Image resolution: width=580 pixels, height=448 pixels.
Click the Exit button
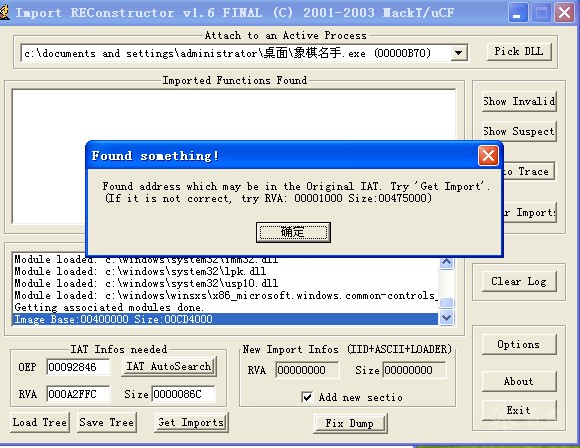[519, 410]
